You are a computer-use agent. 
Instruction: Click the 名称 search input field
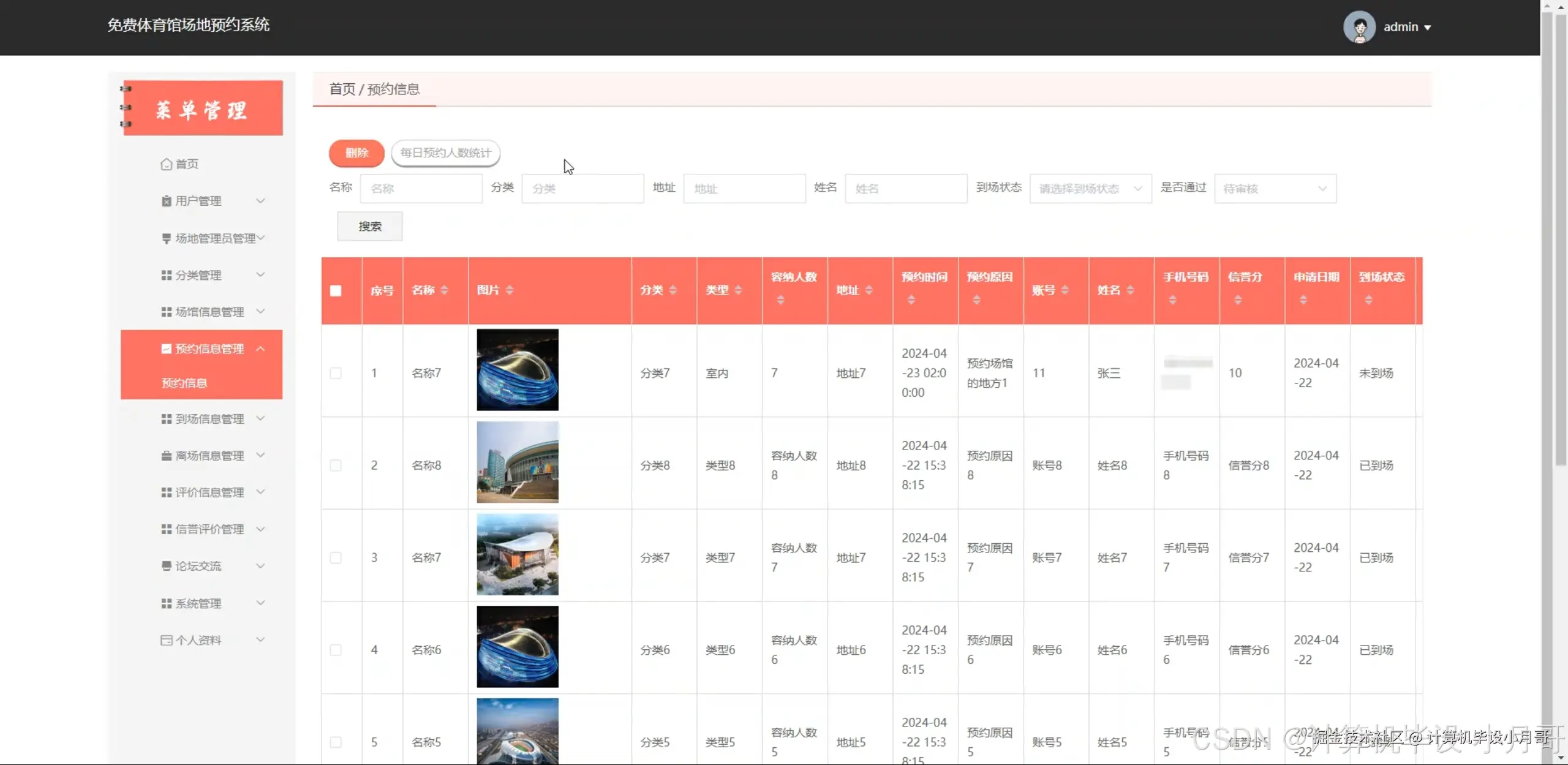(x=421, y=189)
